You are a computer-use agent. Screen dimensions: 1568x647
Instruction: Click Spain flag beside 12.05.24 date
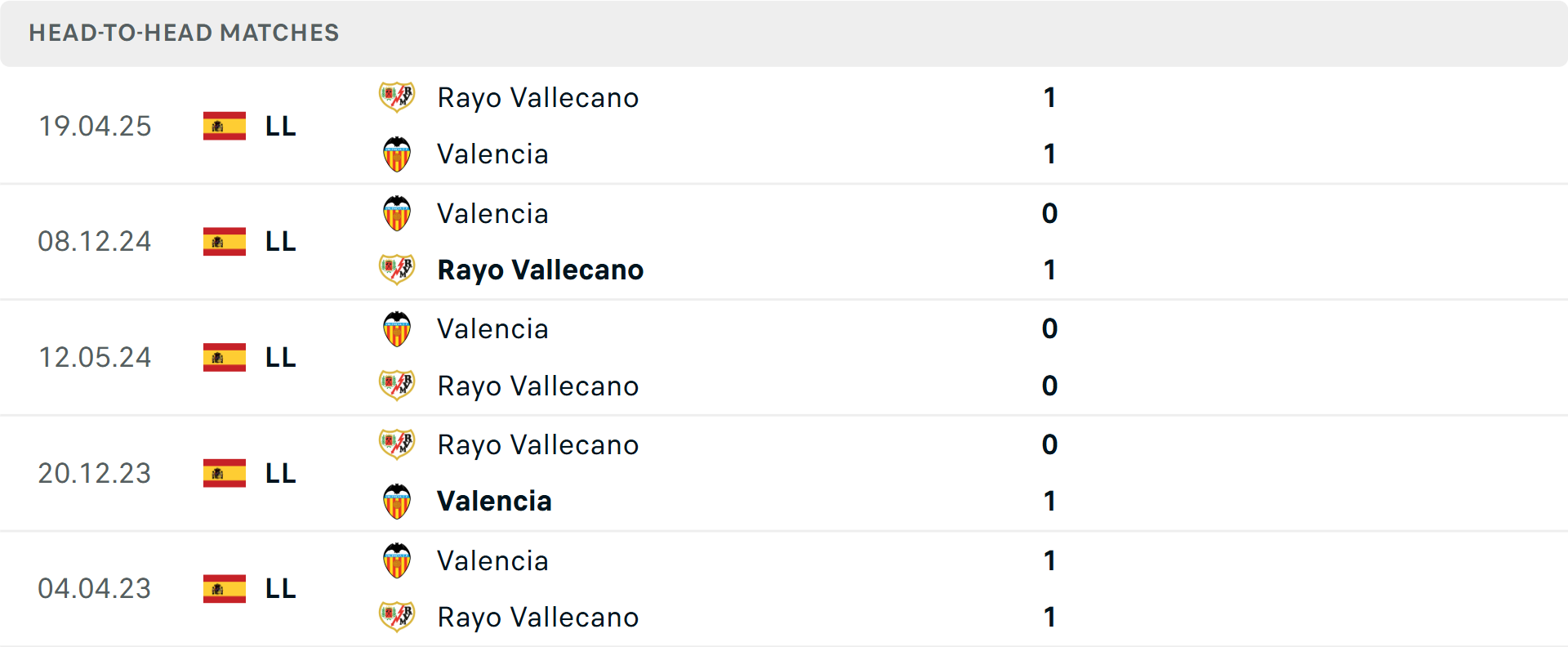point(225,358)
